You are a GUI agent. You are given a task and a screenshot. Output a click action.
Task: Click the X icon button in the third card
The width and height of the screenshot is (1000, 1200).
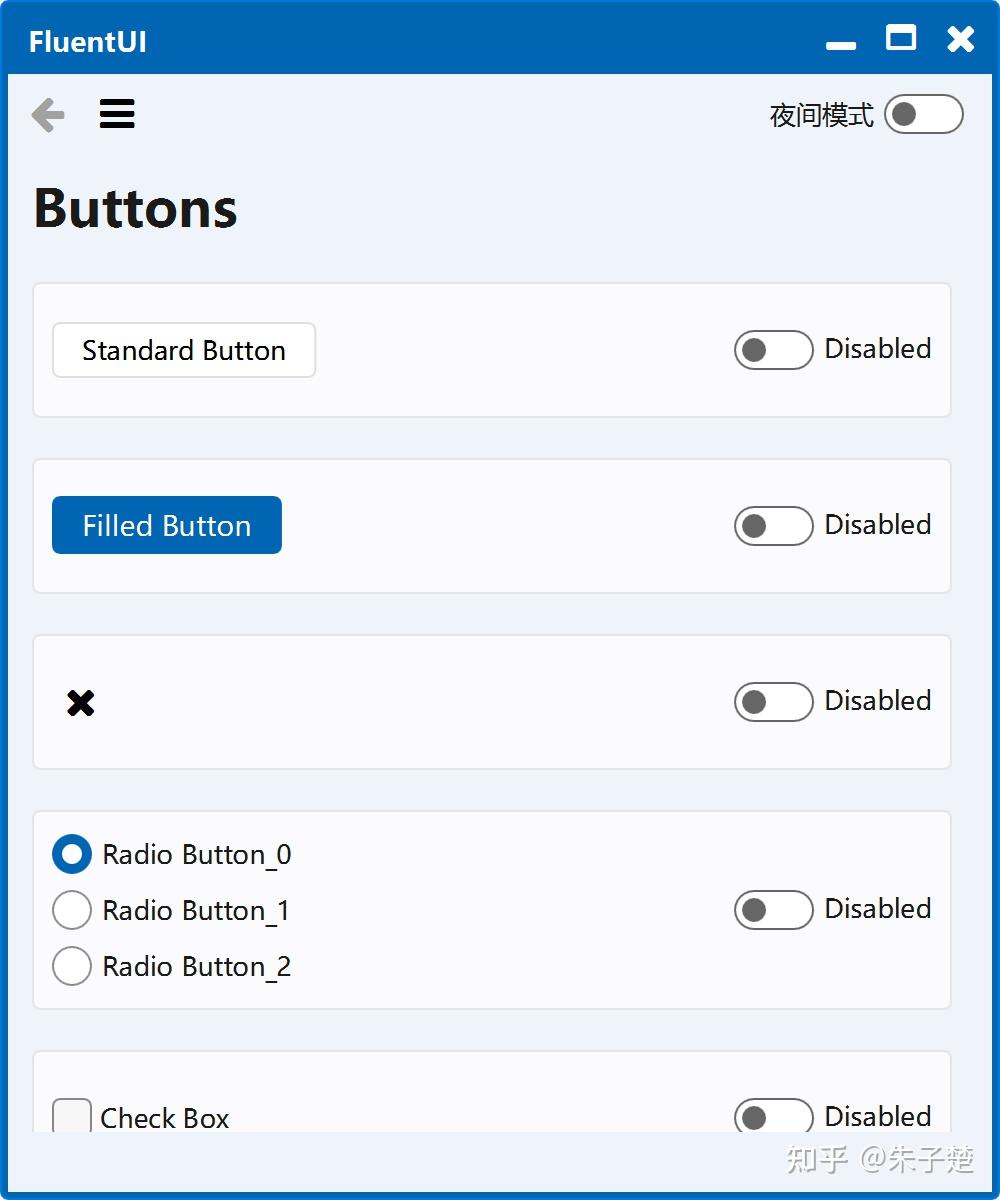point(79,702)
